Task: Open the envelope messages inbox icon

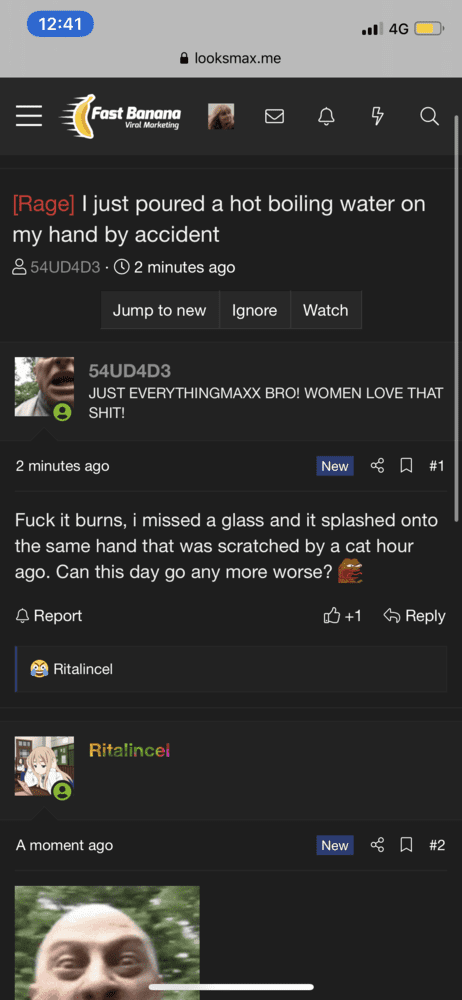Action: click(x=274, y=117)
